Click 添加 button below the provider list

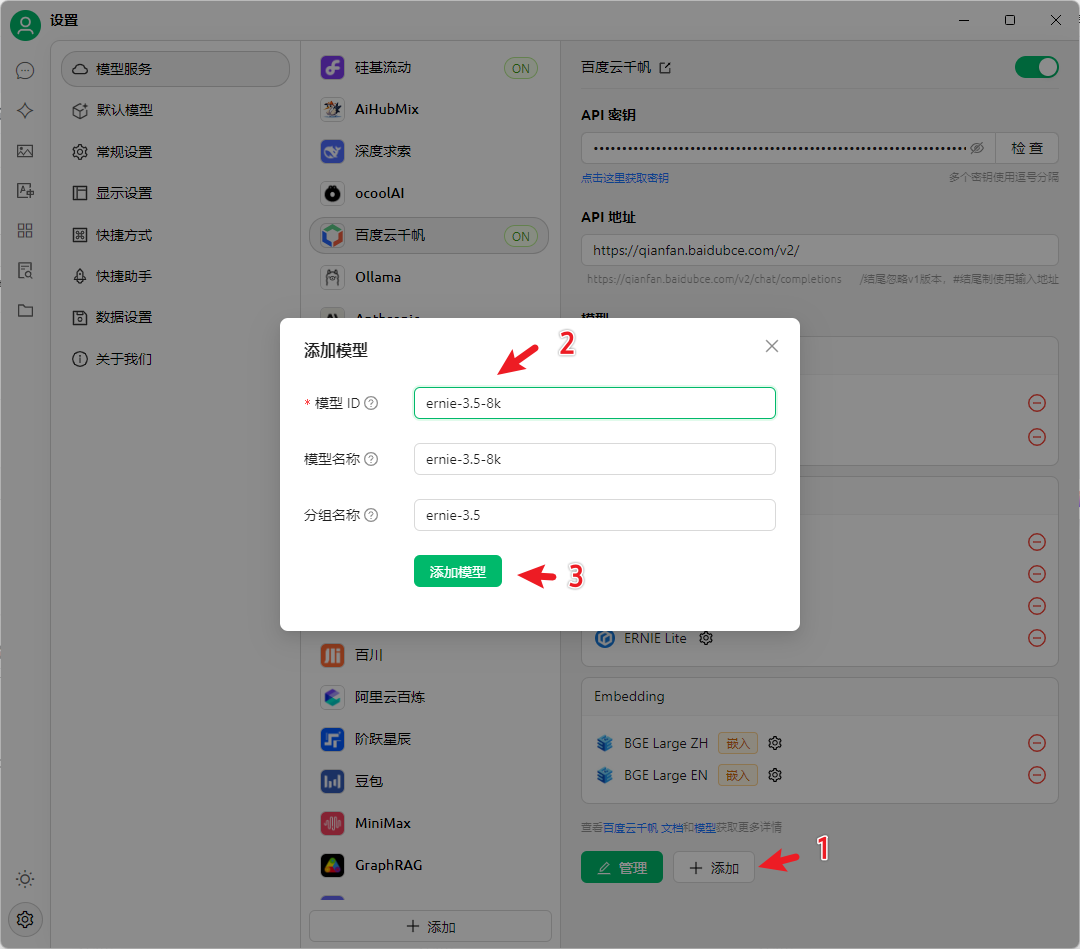pos(430,926)
